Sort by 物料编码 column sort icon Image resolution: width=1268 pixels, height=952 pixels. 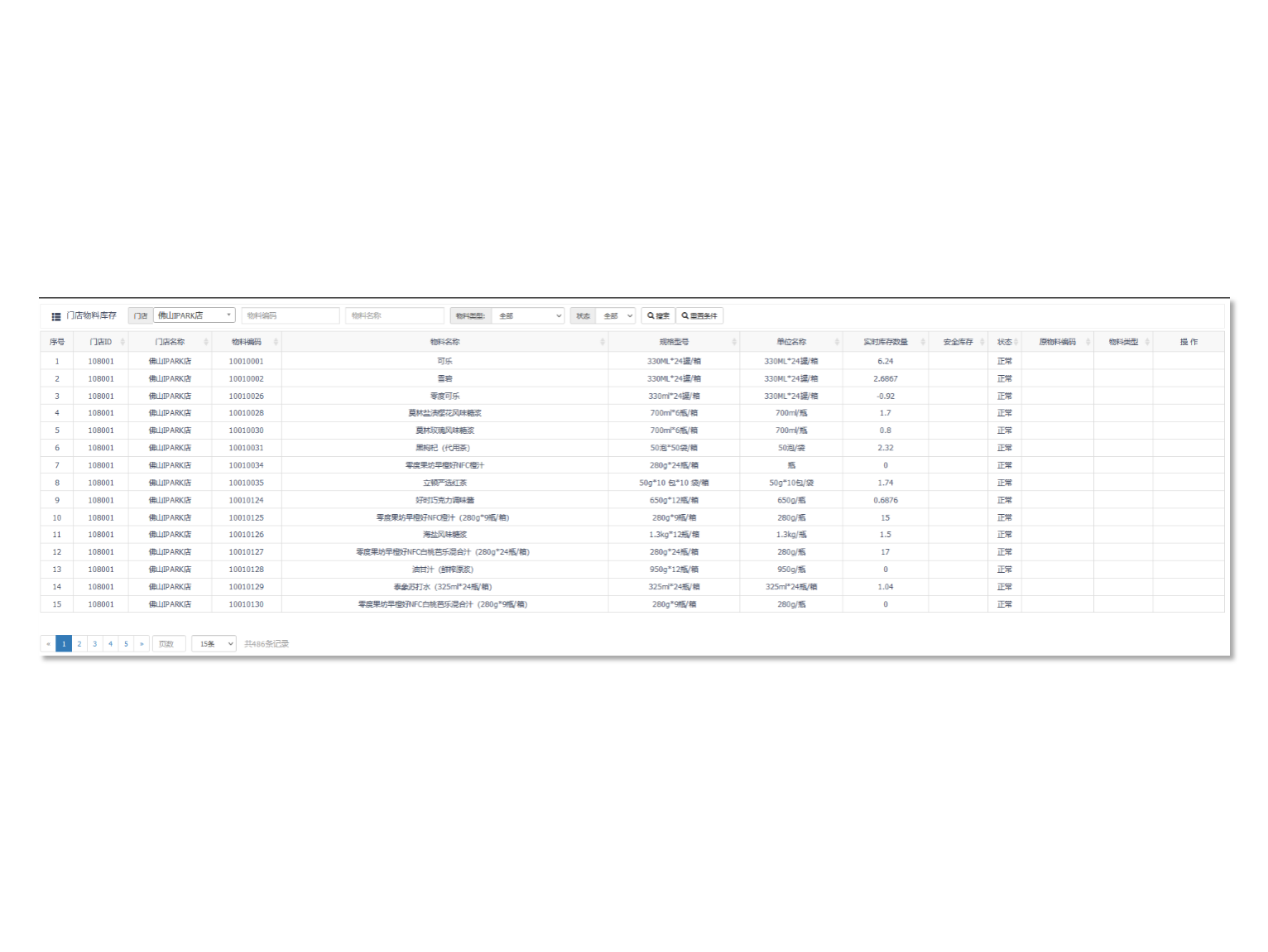(x=276, y=342)
